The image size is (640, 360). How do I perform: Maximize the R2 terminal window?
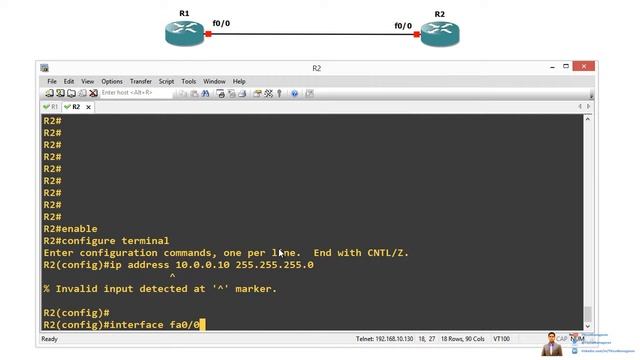click(x=566, y=66)
